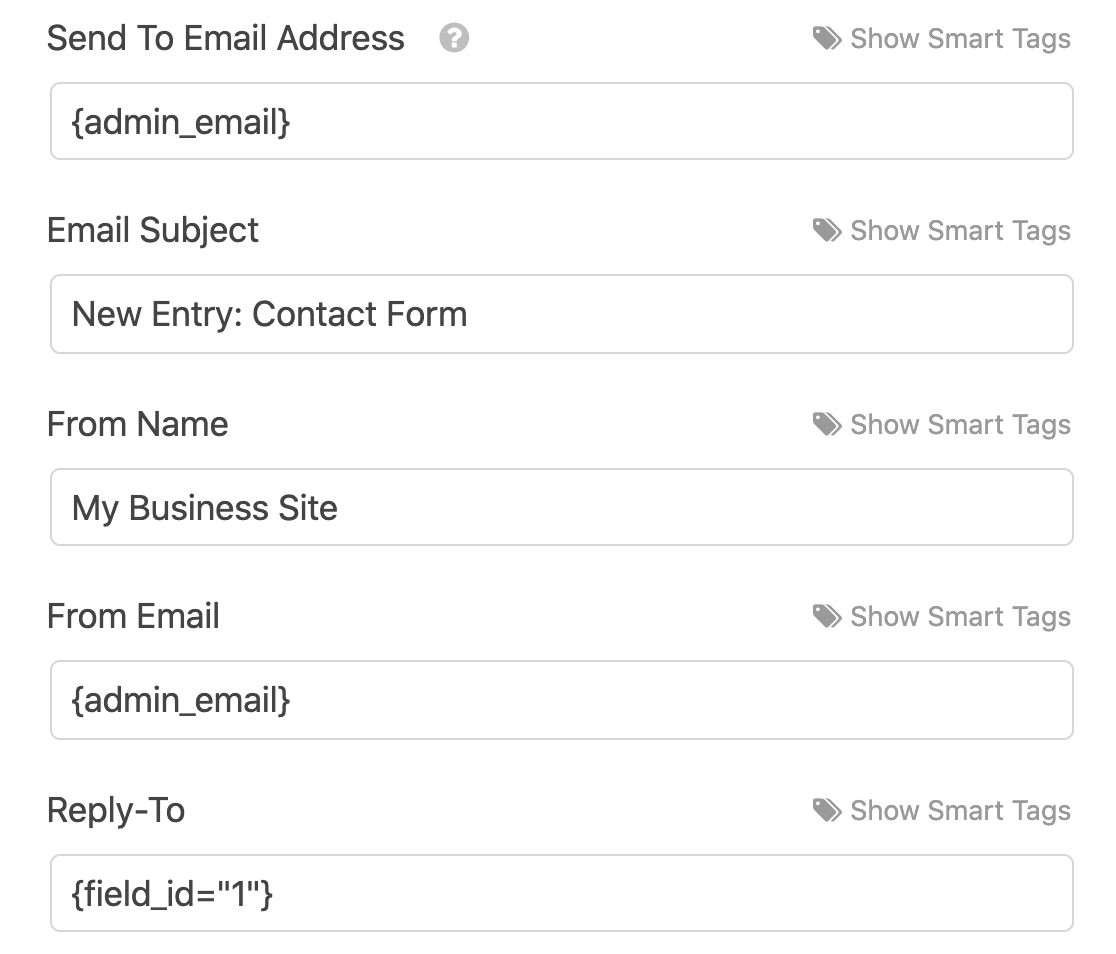Show Smart Tags for Send To Email Address
This screenshot has width=1116, height=954.
click(x=960, y=38)
